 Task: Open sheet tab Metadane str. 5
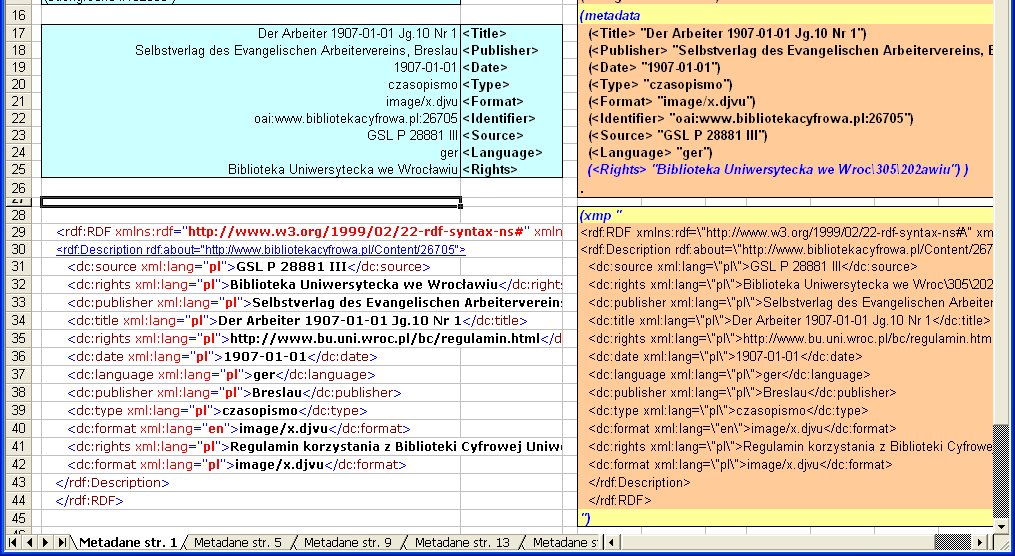pos(238,542)
